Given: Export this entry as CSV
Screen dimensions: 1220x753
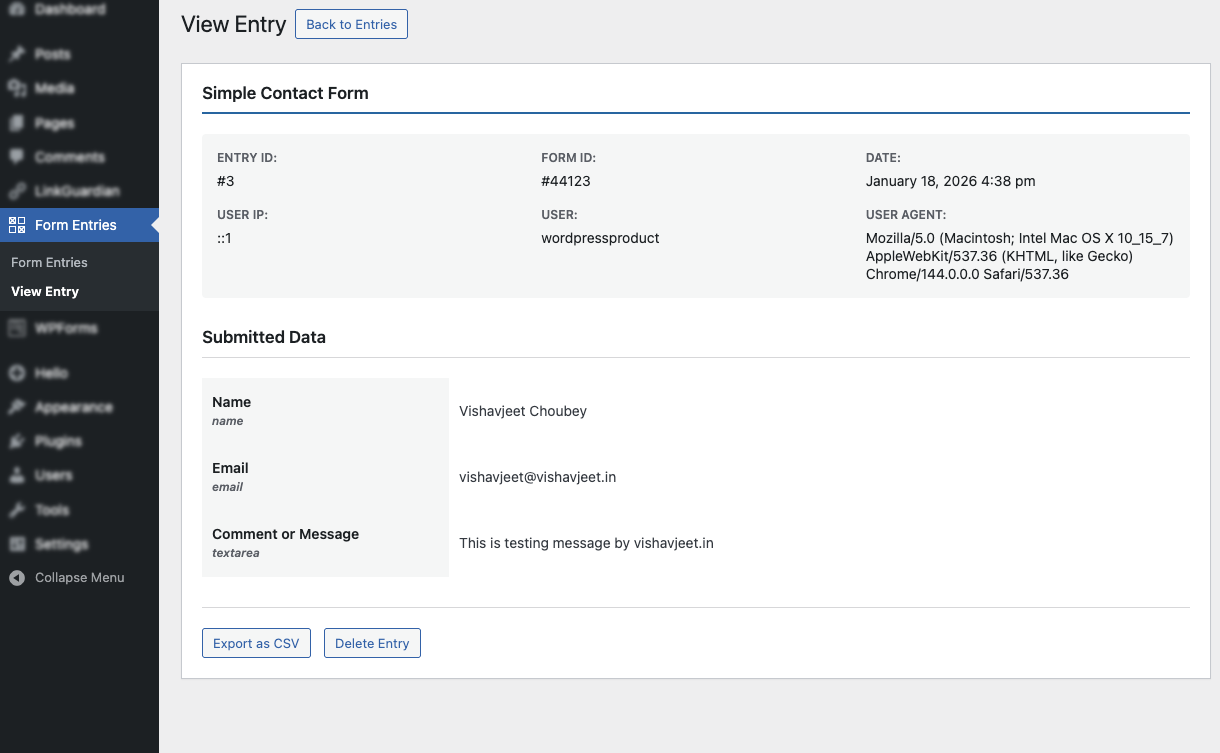Looking at the screenshot, I should 257,643.
